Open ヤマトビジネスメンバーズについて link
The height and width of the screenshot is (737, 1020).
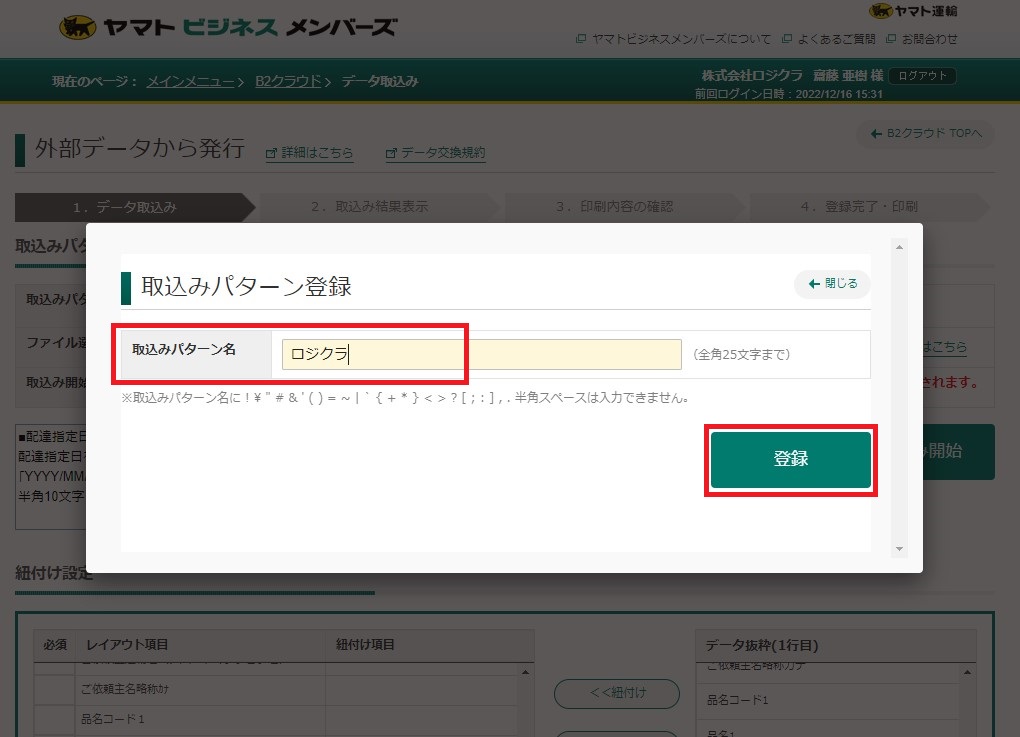click(673, 39)
